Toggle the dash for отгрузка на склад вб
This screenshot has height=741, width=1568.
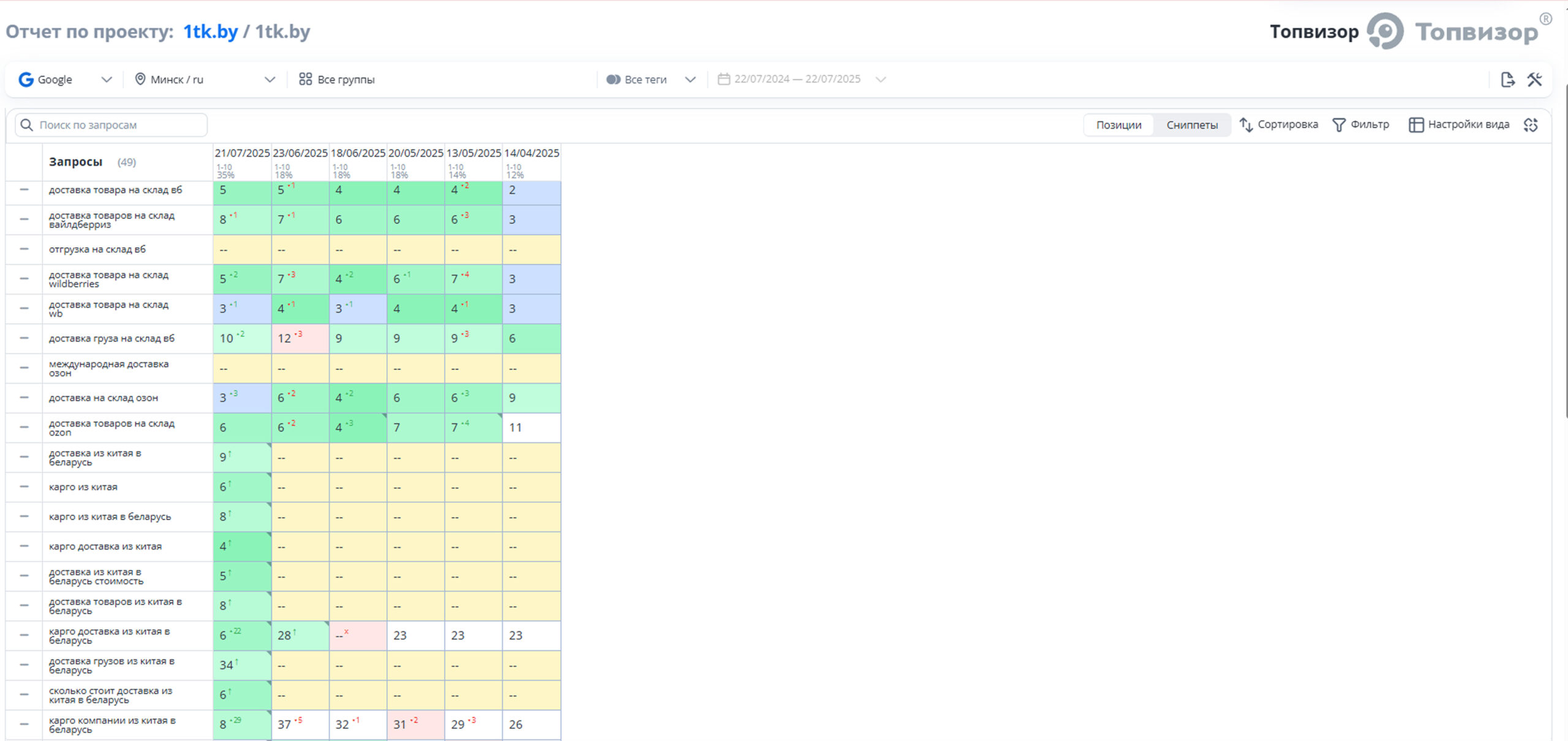click(x=24, y=249)
